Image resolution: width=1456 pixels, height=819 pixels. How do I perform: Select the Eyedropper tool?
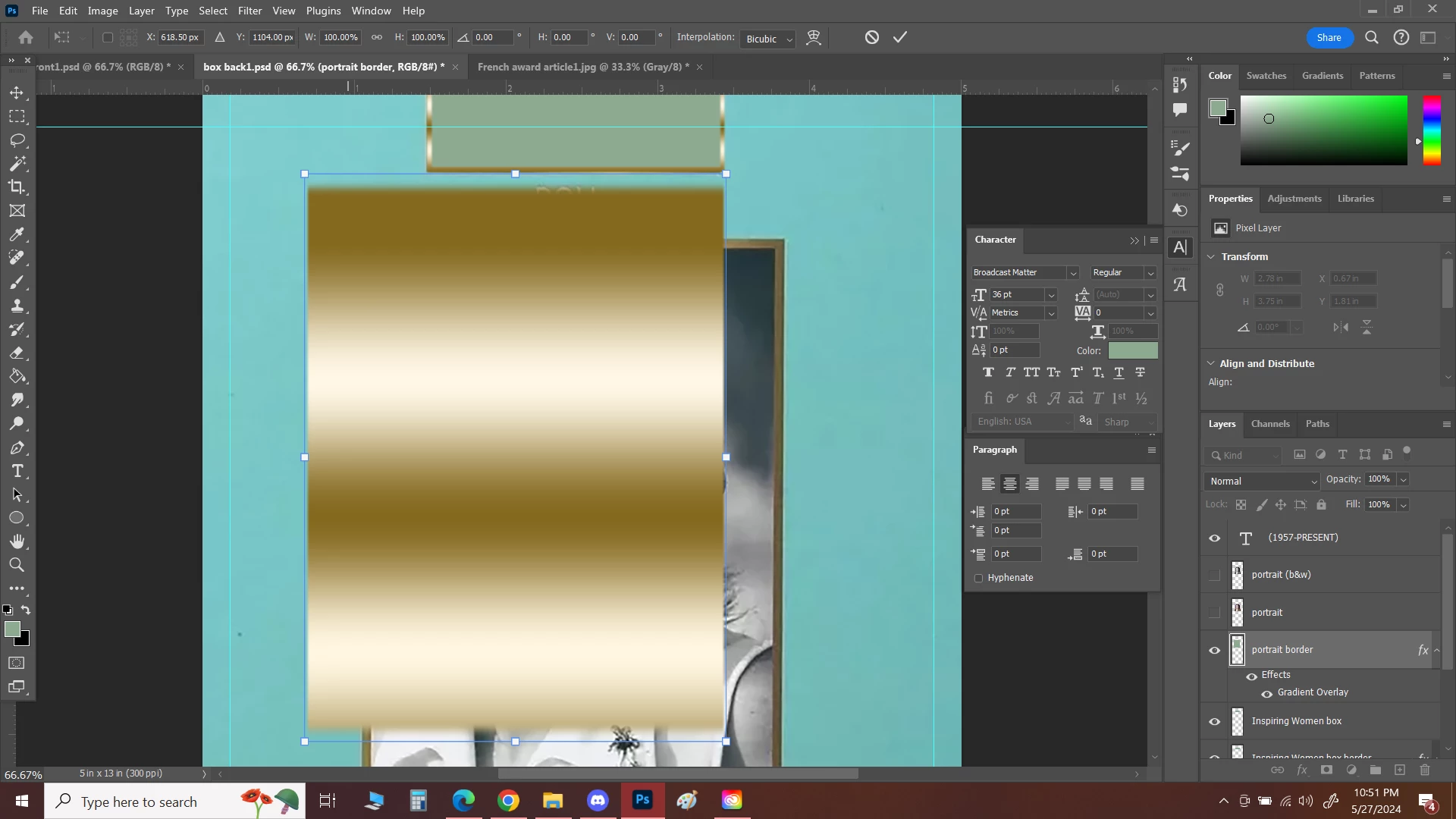[x=17, y=234]
